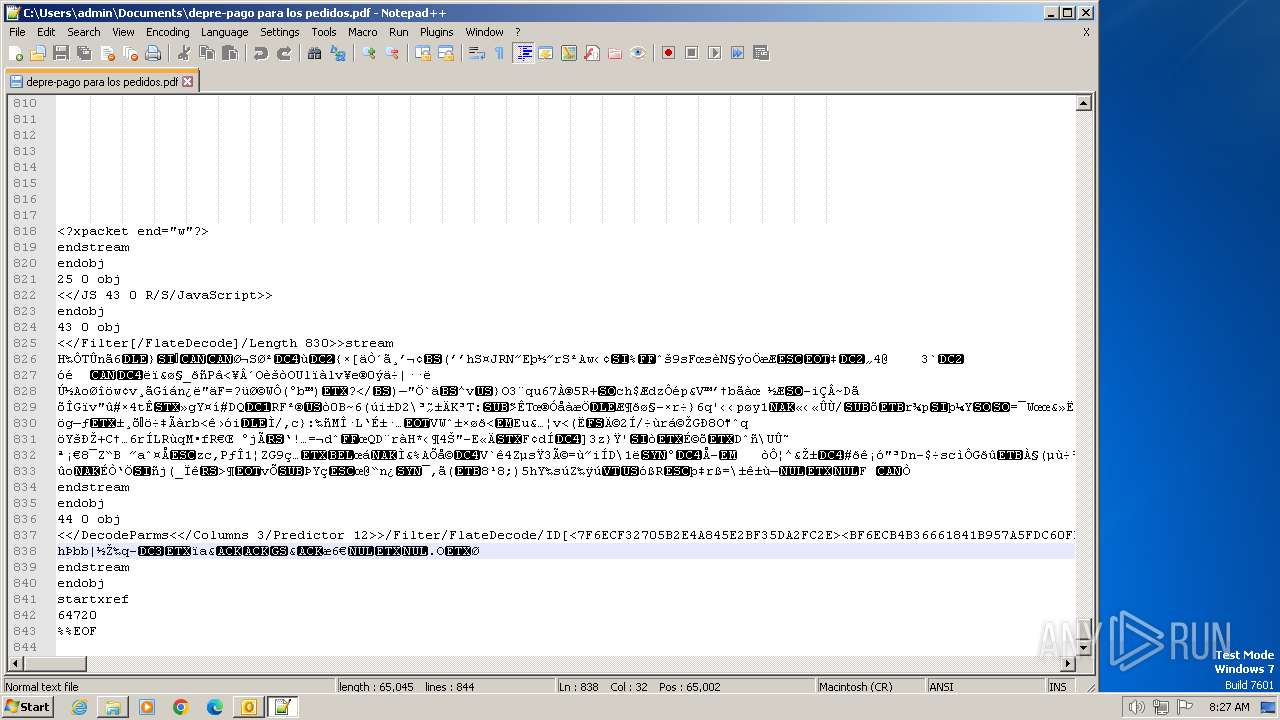Viewport: 1280px width, 720px height.
Task: Toggle Show All Characters pilcrow icon
Action: (x=500, y=53)
